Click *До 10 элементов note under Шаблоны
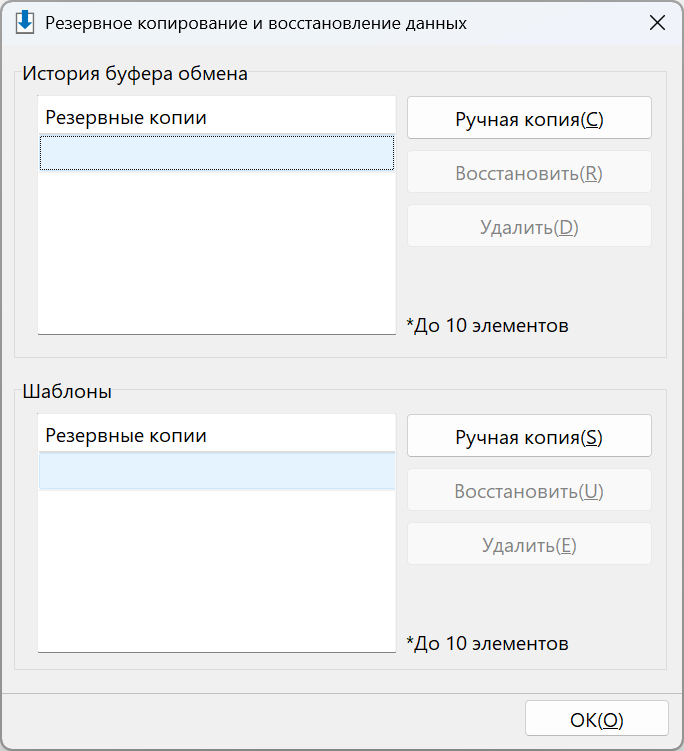 click(x=487, y=643)
